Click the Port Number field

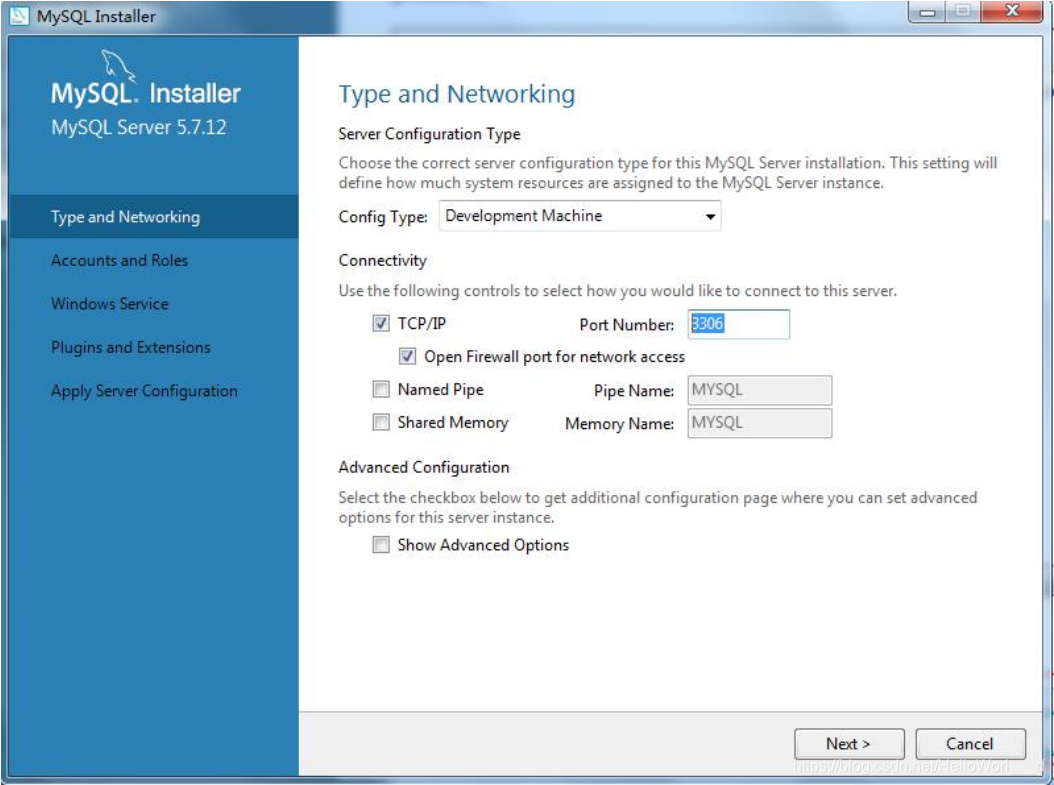pos(738,324)
